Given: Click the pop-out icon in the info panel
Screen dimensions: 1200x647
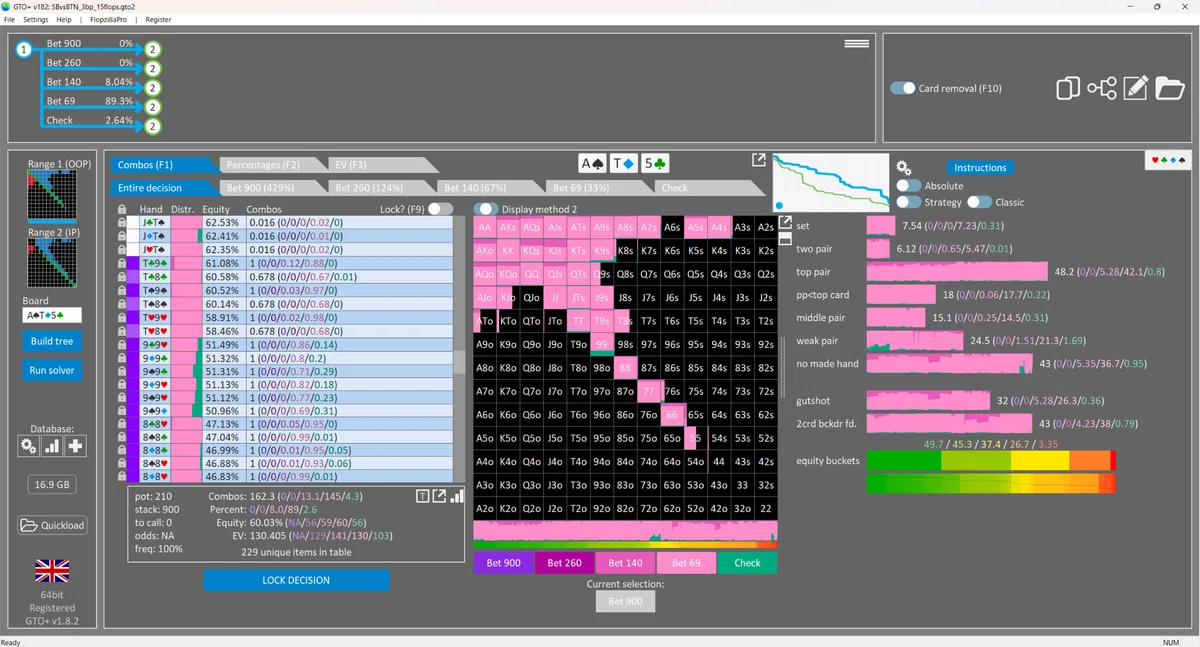Looking at the screenshot, I should [439, 496].
